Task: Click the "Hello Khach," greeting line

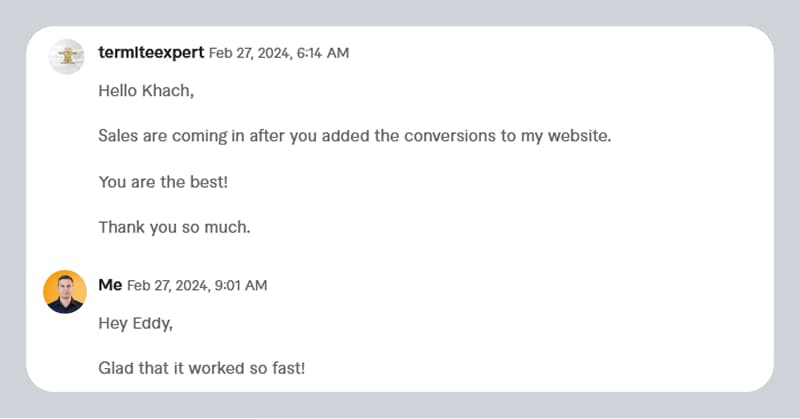Action: pos(146,90)
